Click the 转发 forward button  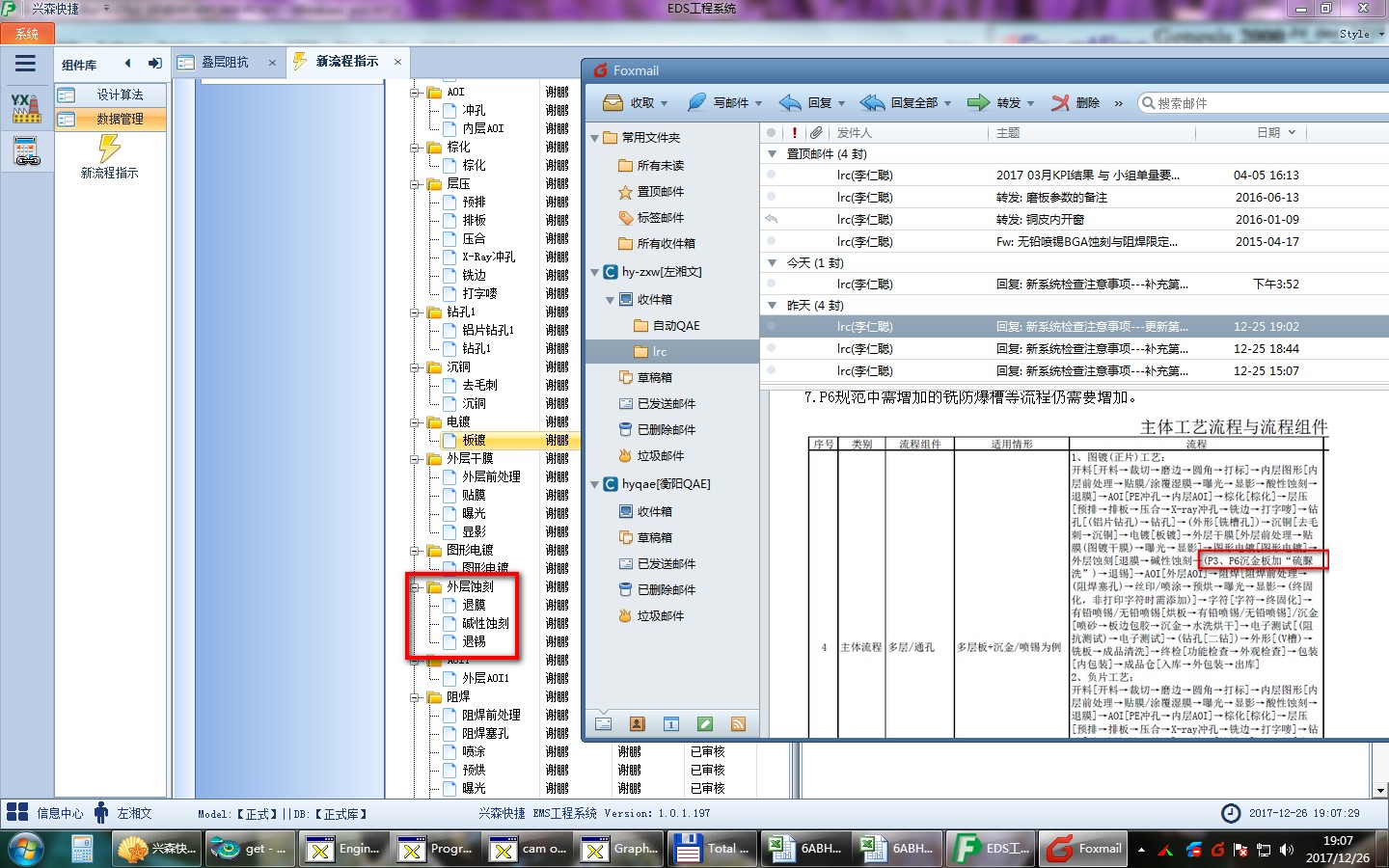(x=994, y=103)
